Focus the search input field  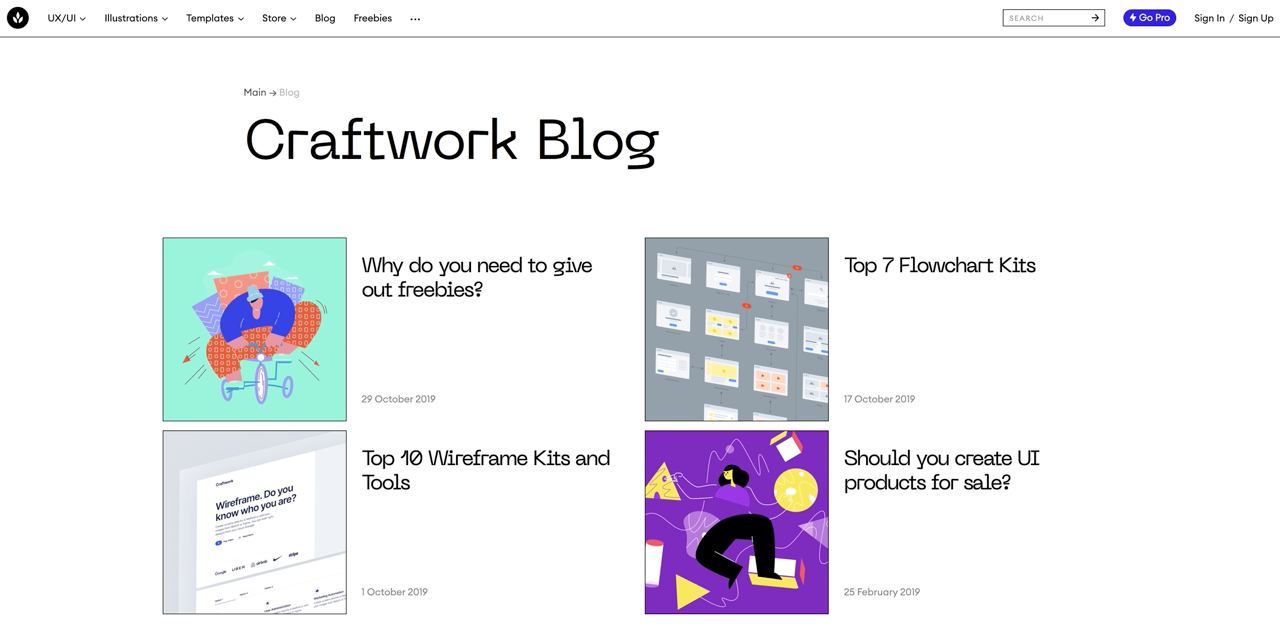1046,18
